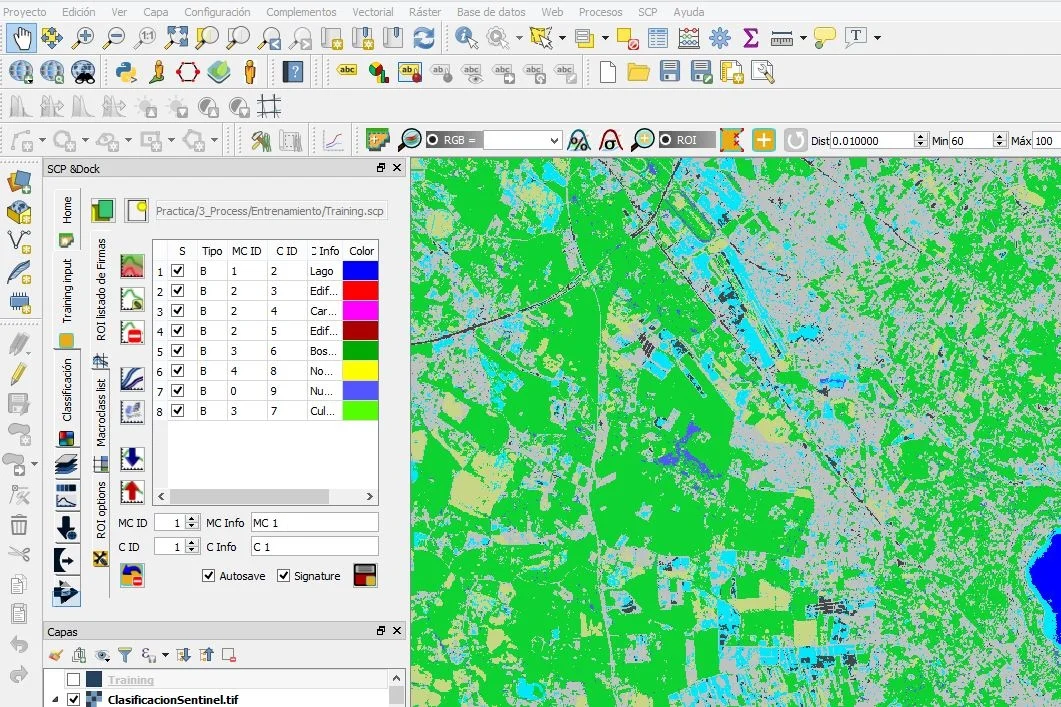
Task: Create new project blank page icon
Action: tap(608, 72)
